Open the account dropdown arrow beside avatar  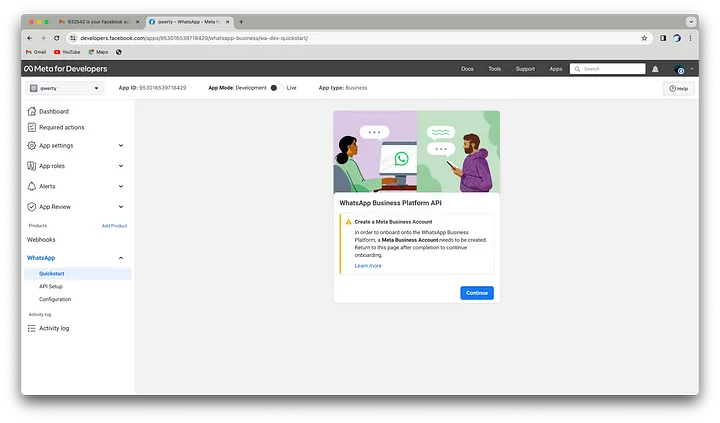click(692, 69)
